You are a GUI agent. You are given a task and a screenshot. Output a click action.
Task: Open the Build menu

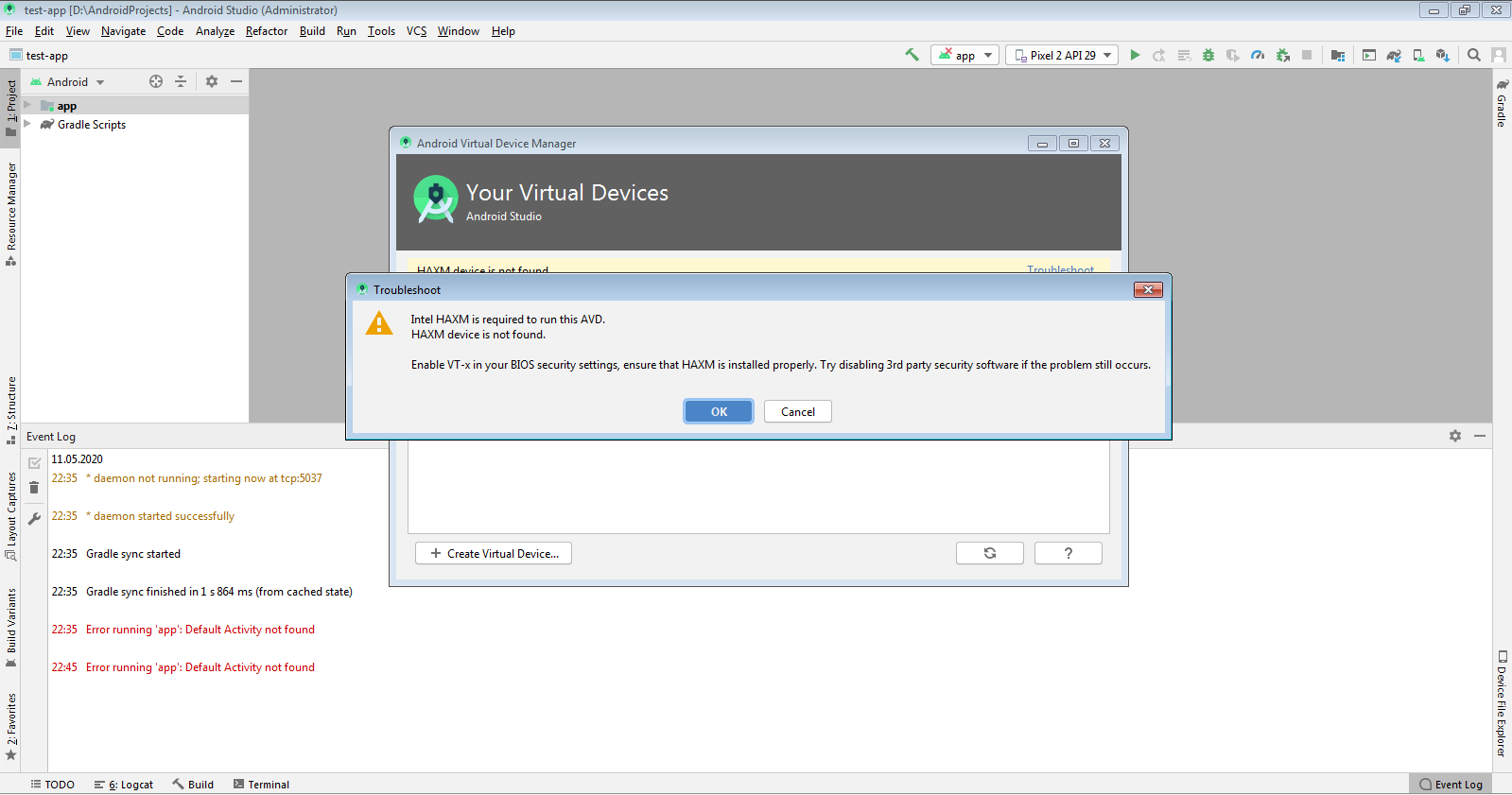click(312, 31)
